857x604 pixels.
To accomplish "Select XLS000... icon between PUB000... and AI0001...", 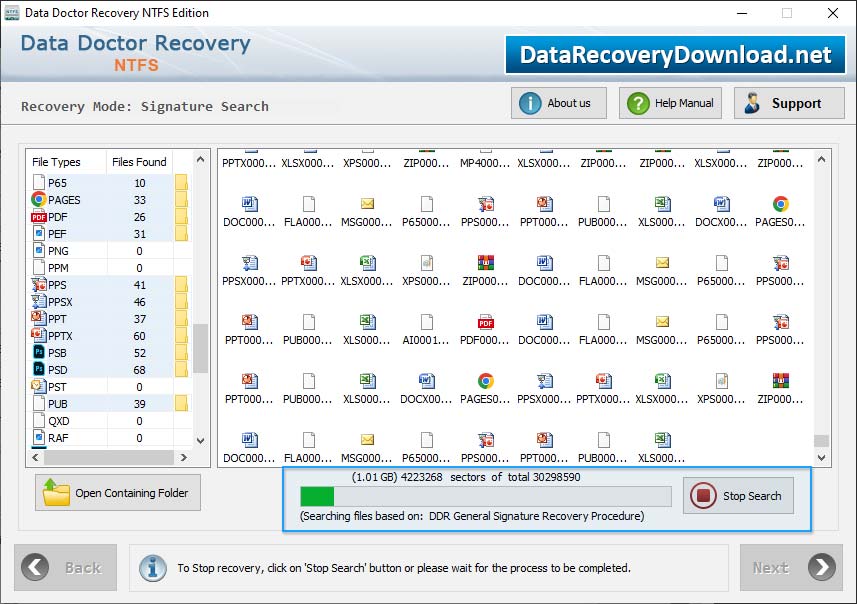I will [367, 322].
